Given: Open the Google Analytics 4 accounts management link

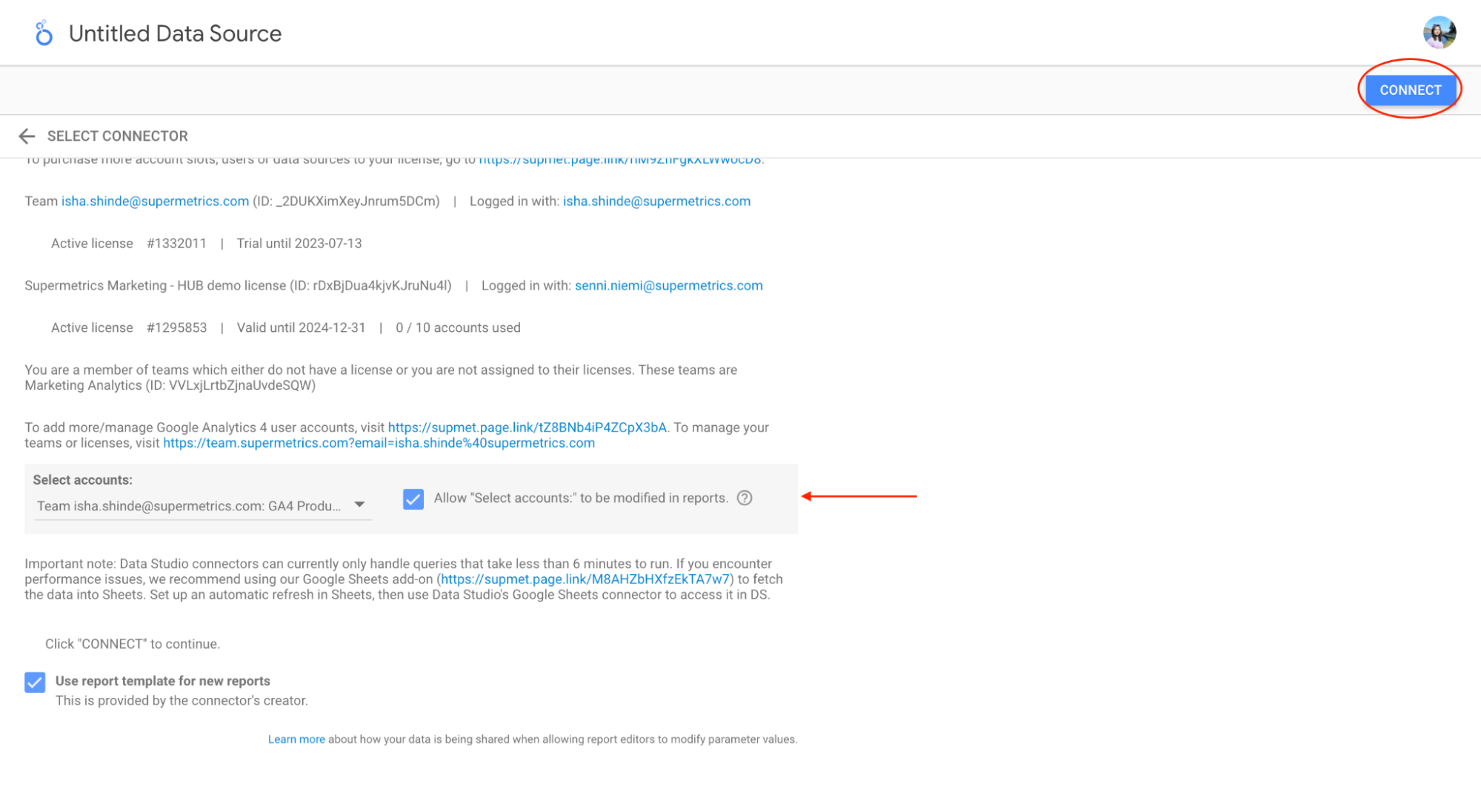Looking at the screenshot, I should point(527,427).
